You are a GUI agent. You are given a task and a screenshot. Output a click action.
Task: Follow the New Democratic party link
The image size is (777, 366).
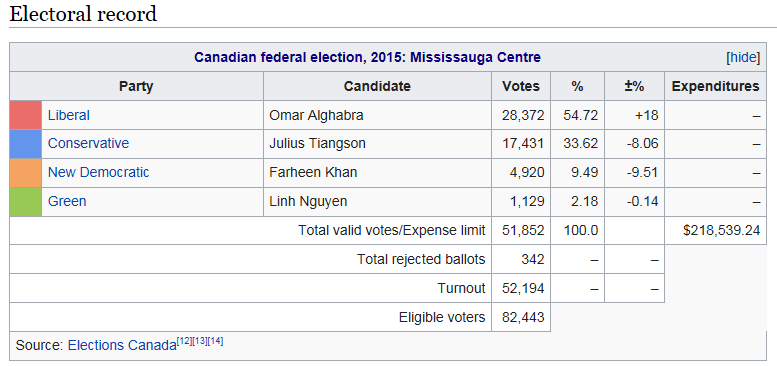coord(98,172)
